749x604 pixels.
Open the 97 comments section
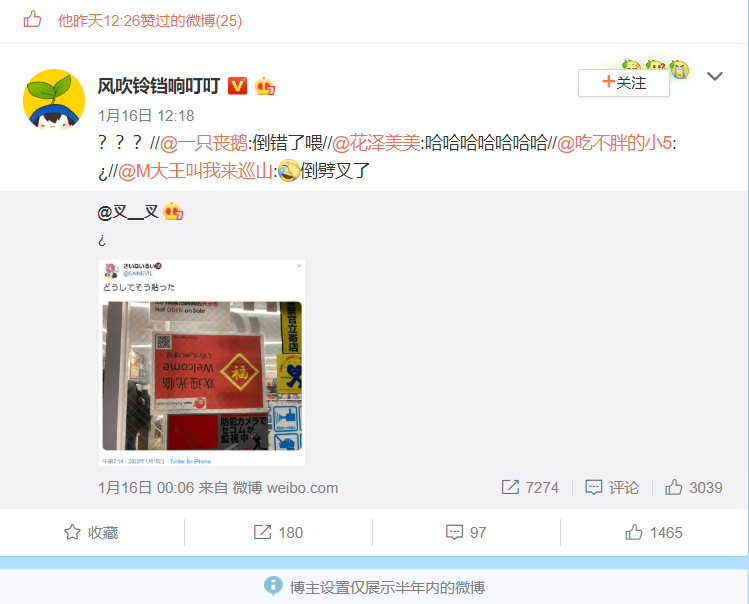(466, 532)
